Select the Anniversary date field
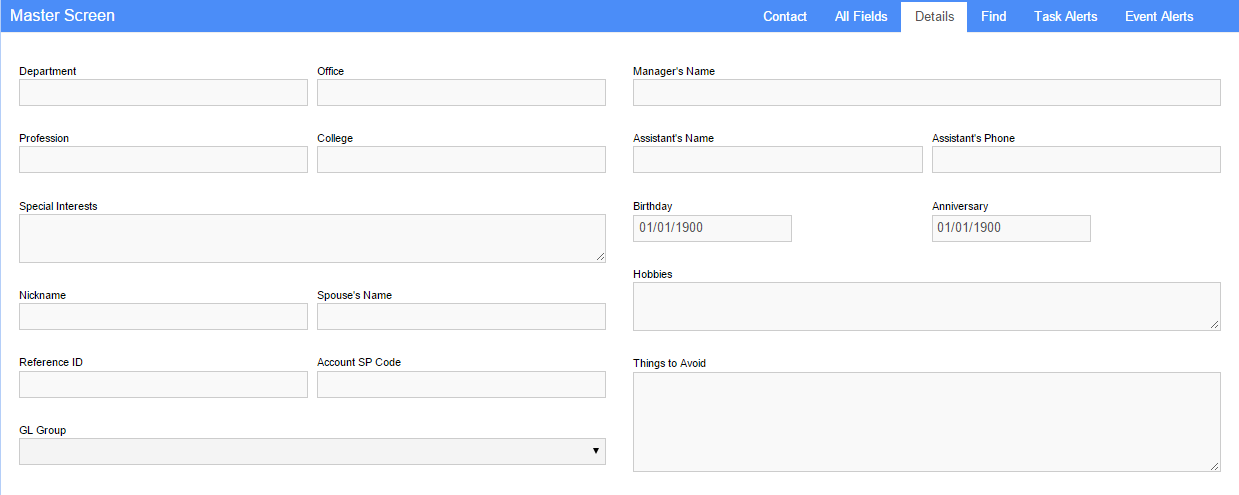Image resolution: width=1239 pixels, height=495 pixels. (1011, 228)
